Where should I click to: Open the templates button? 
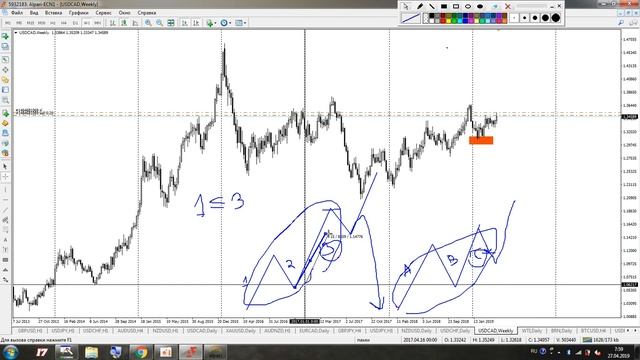click(x=239, y=23)
